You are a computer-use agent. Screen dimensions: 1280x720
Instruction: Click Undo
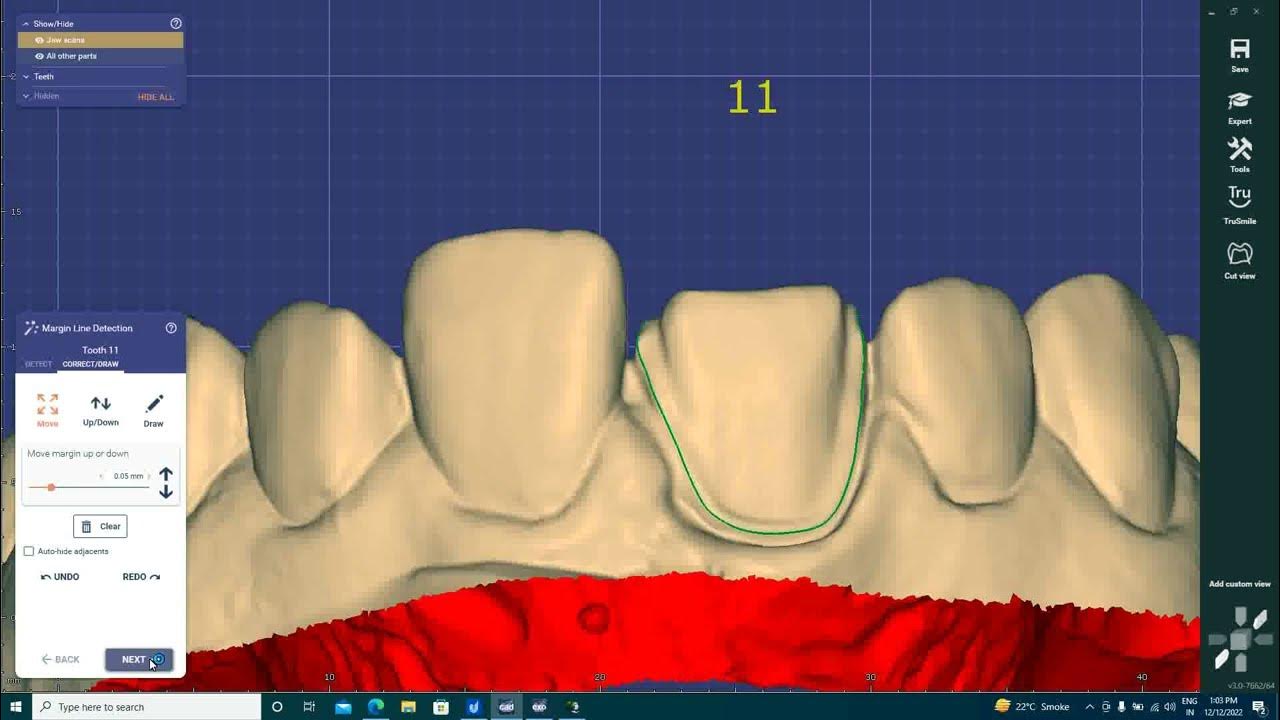click(x=60, y=577)
